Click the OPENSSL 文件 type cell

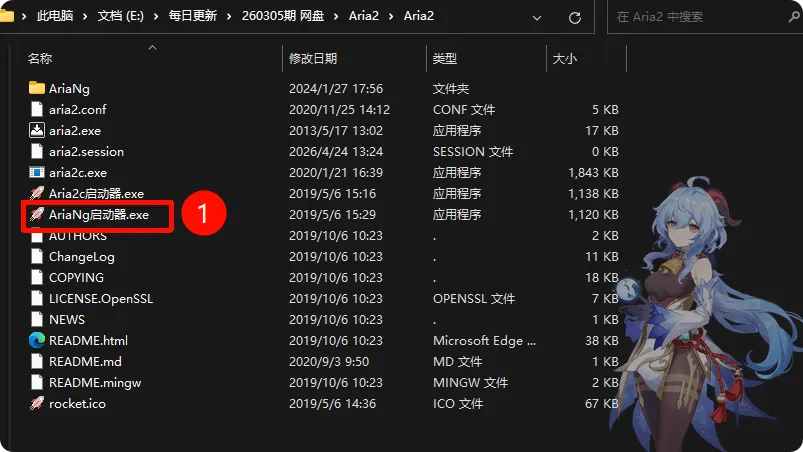(x=474, y=298)
